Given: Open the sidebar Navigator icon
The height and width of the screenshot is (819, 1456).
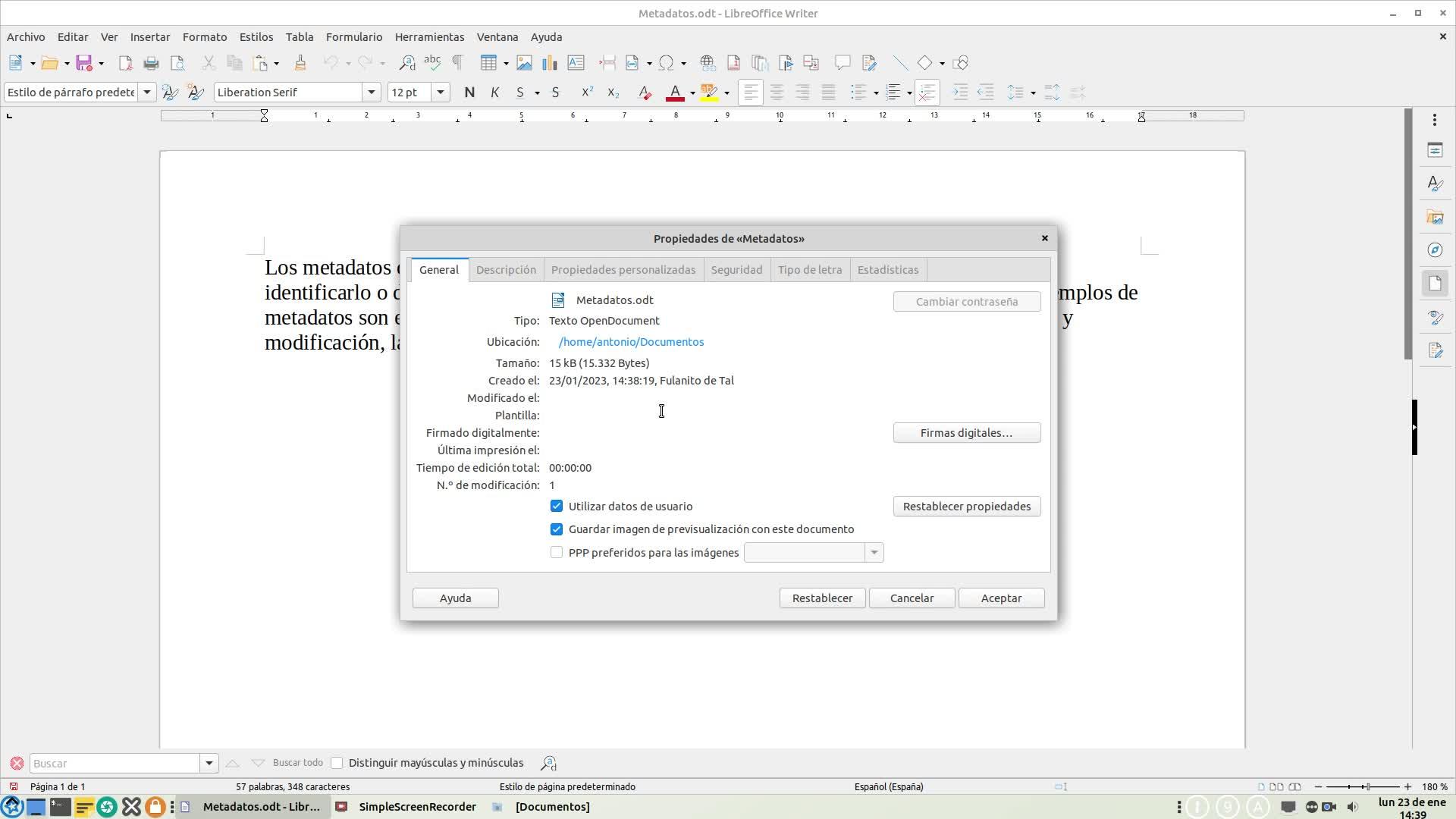Looking at the screenshot, I should 1435,250.
